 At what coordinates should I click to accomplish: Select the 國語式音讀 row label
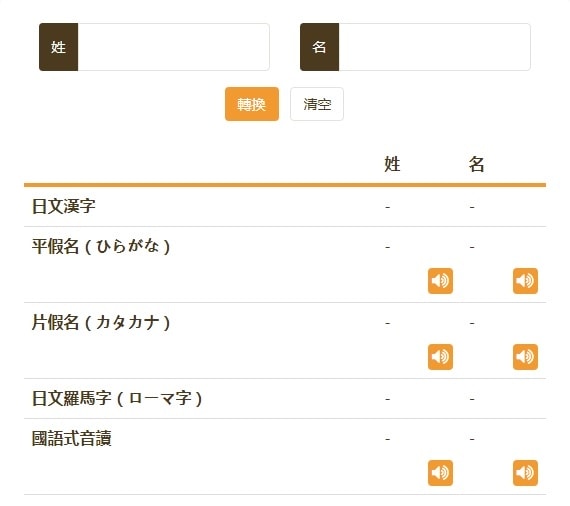72,438
